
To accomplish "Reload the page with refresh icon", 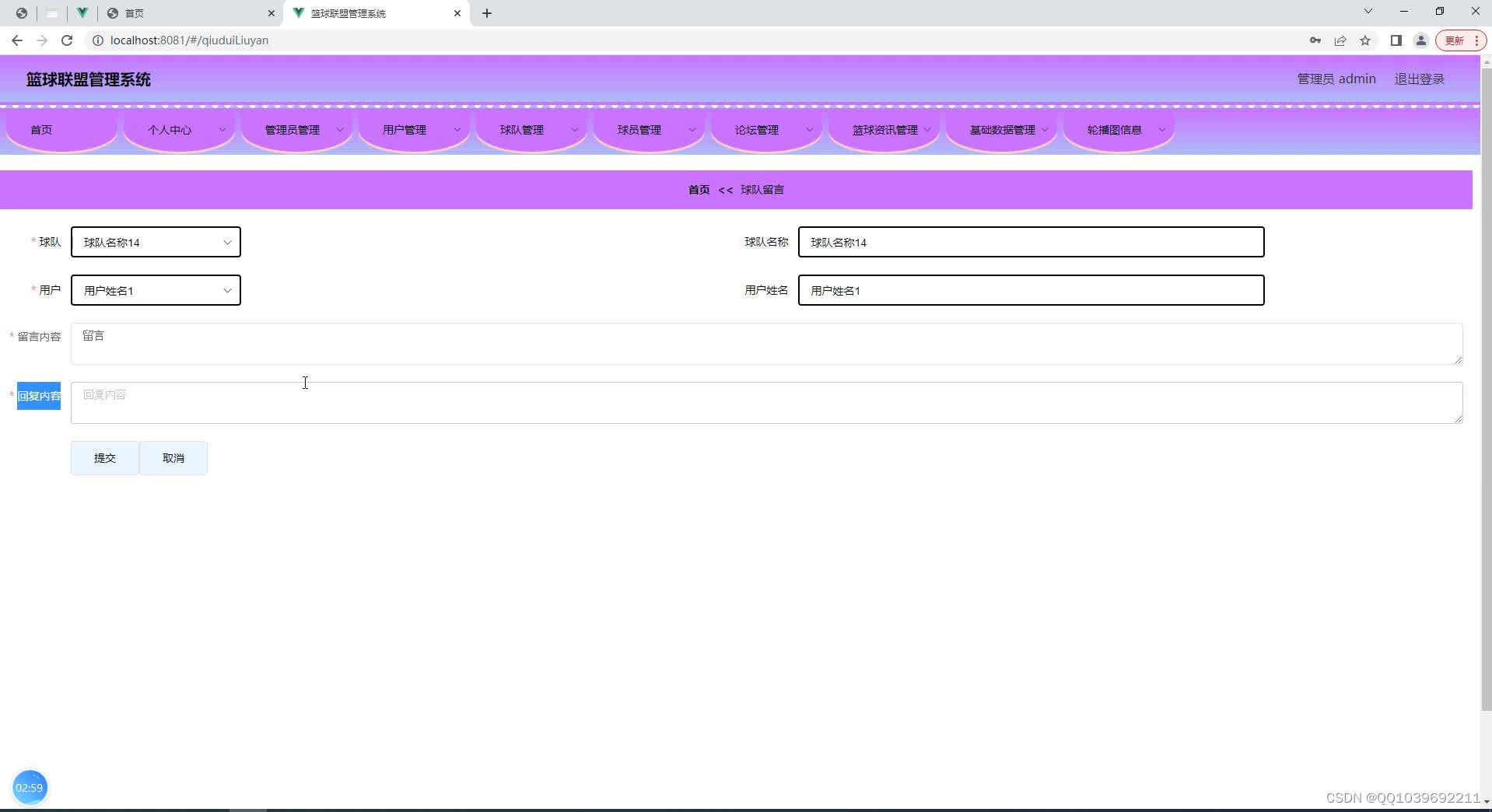I will pyautogui.click(x=67, y=40).
